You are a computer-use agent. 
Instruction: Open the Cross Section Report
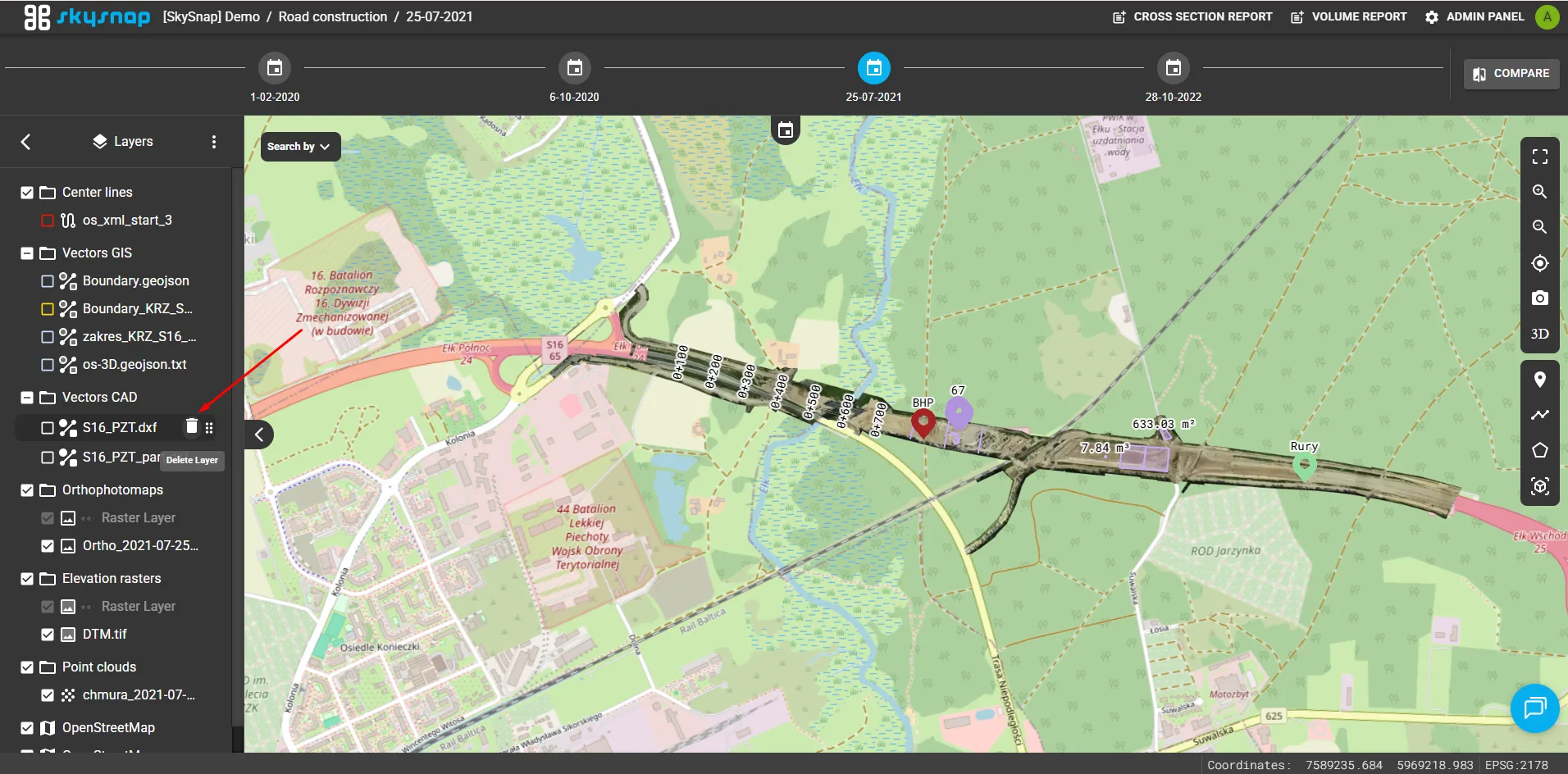tap(1192, 16)
